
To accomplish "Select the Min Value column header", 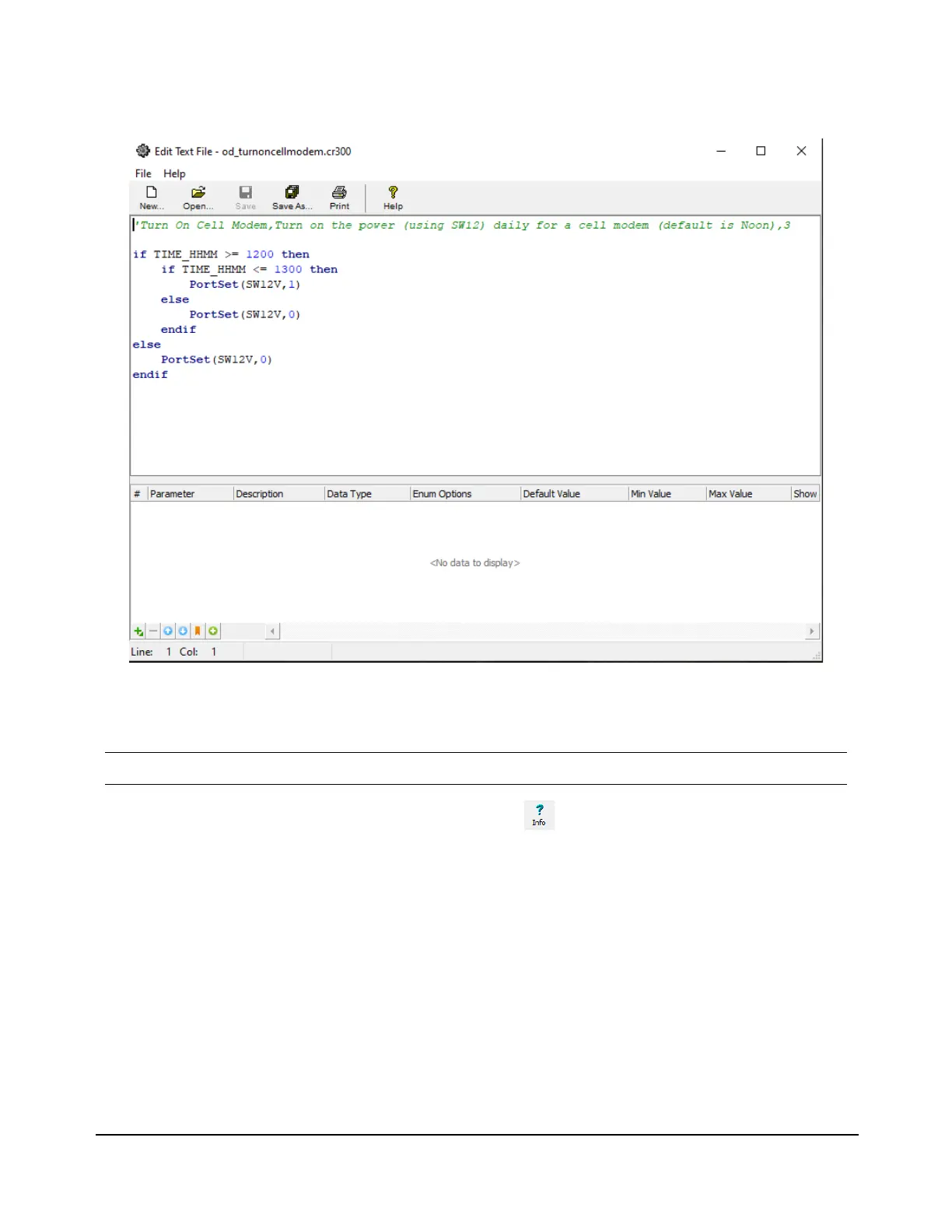I will click(667, 494).
